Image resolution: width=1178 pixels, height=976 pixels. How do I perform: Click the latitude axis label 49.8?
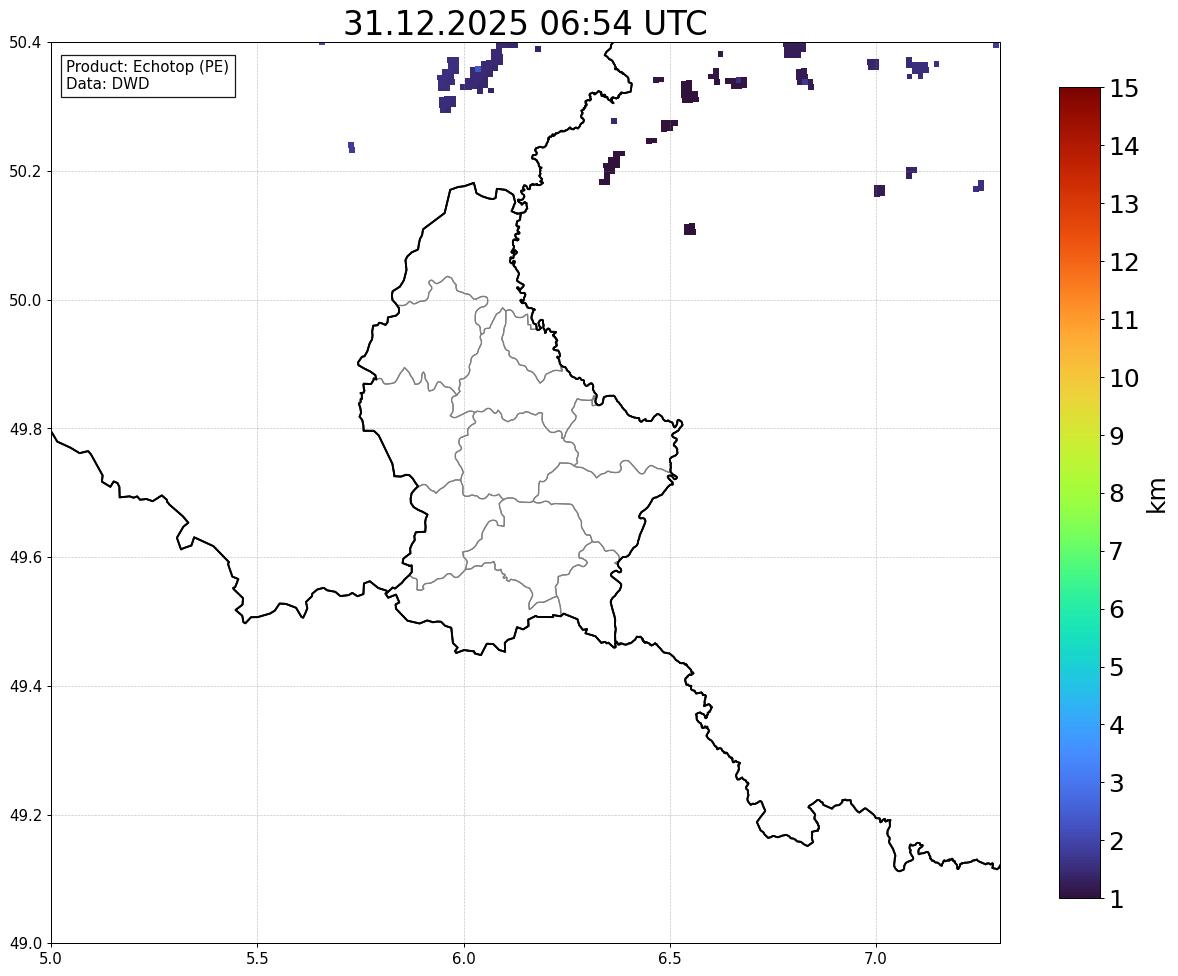(x=25, y=429)
